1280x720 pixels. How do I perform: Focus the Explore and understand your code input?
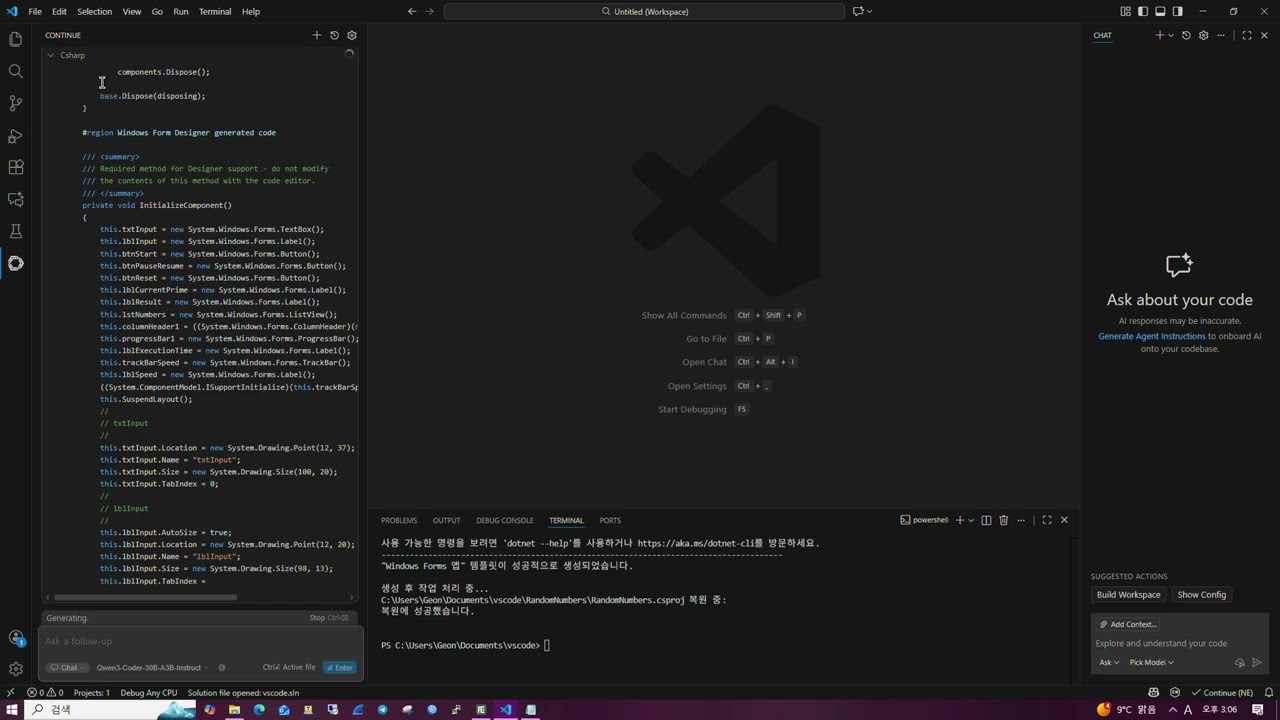1180,643
